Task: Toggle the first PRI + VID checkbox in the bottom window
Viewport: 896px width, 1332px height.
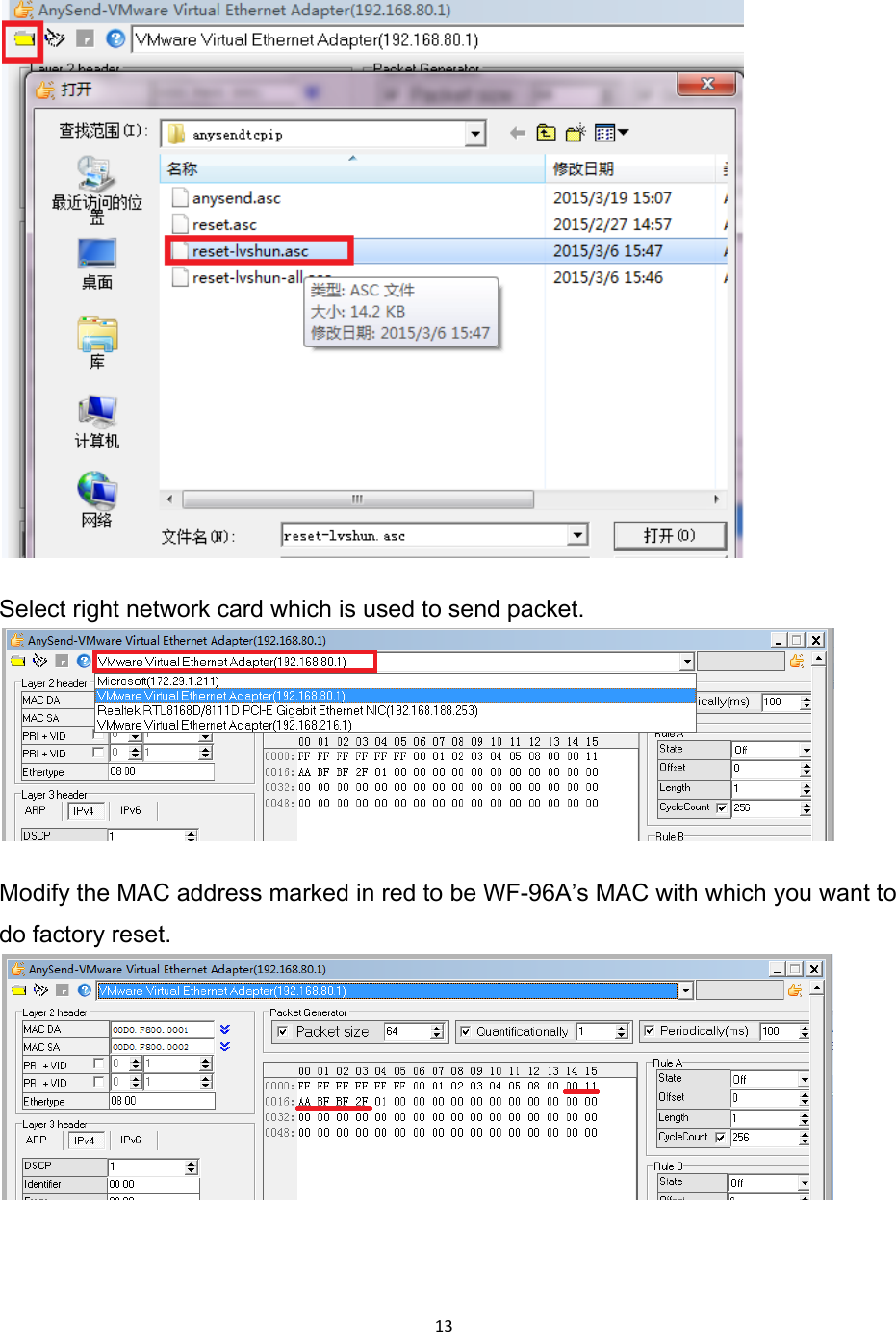Action: tap(98, 1063)
